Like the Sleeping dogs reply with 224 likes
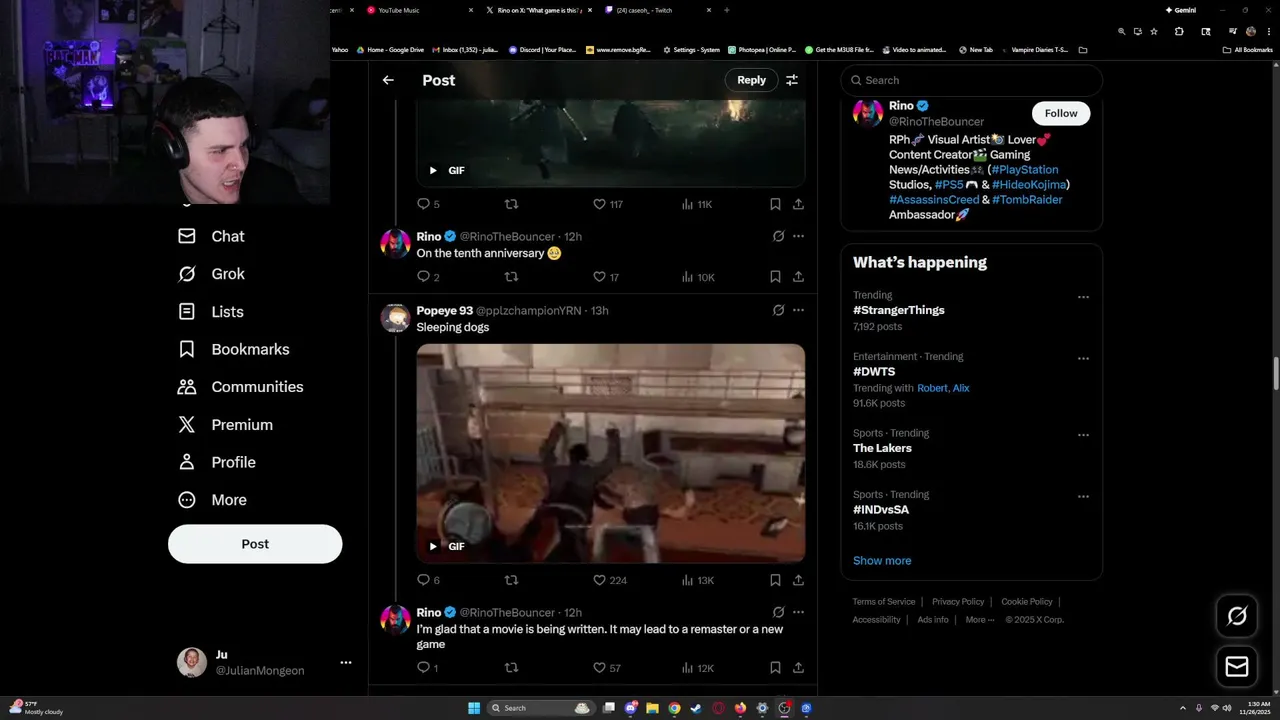 click(x=610, y=580)
